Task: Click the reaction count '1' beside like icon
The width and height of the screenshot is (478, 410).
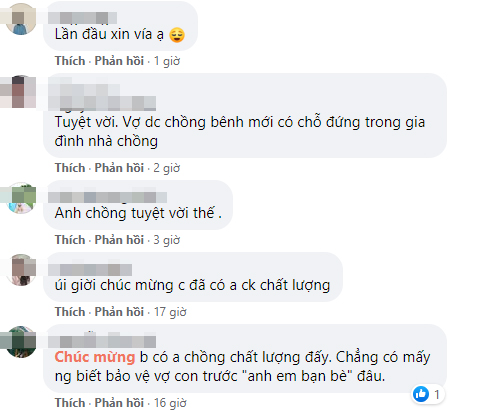Action: [437, 395]
